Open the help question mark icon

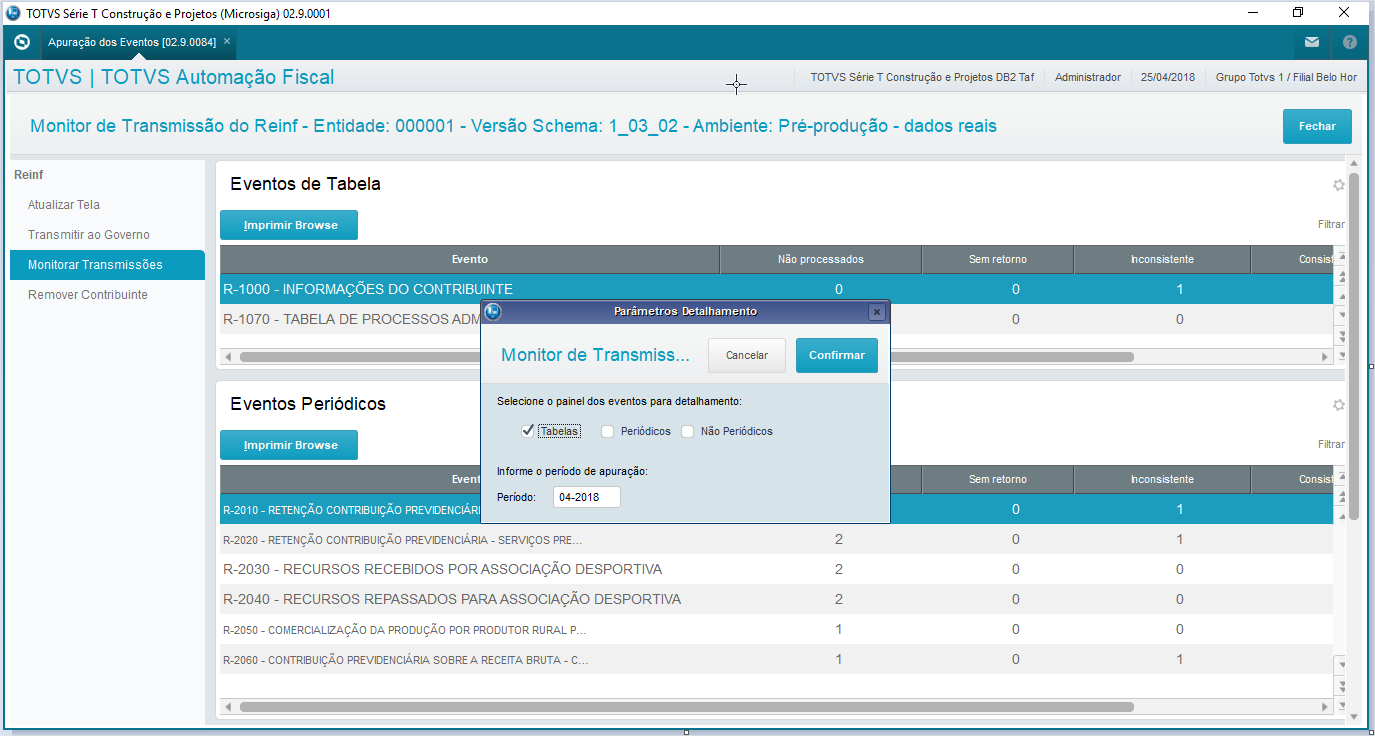(1350, 42)
